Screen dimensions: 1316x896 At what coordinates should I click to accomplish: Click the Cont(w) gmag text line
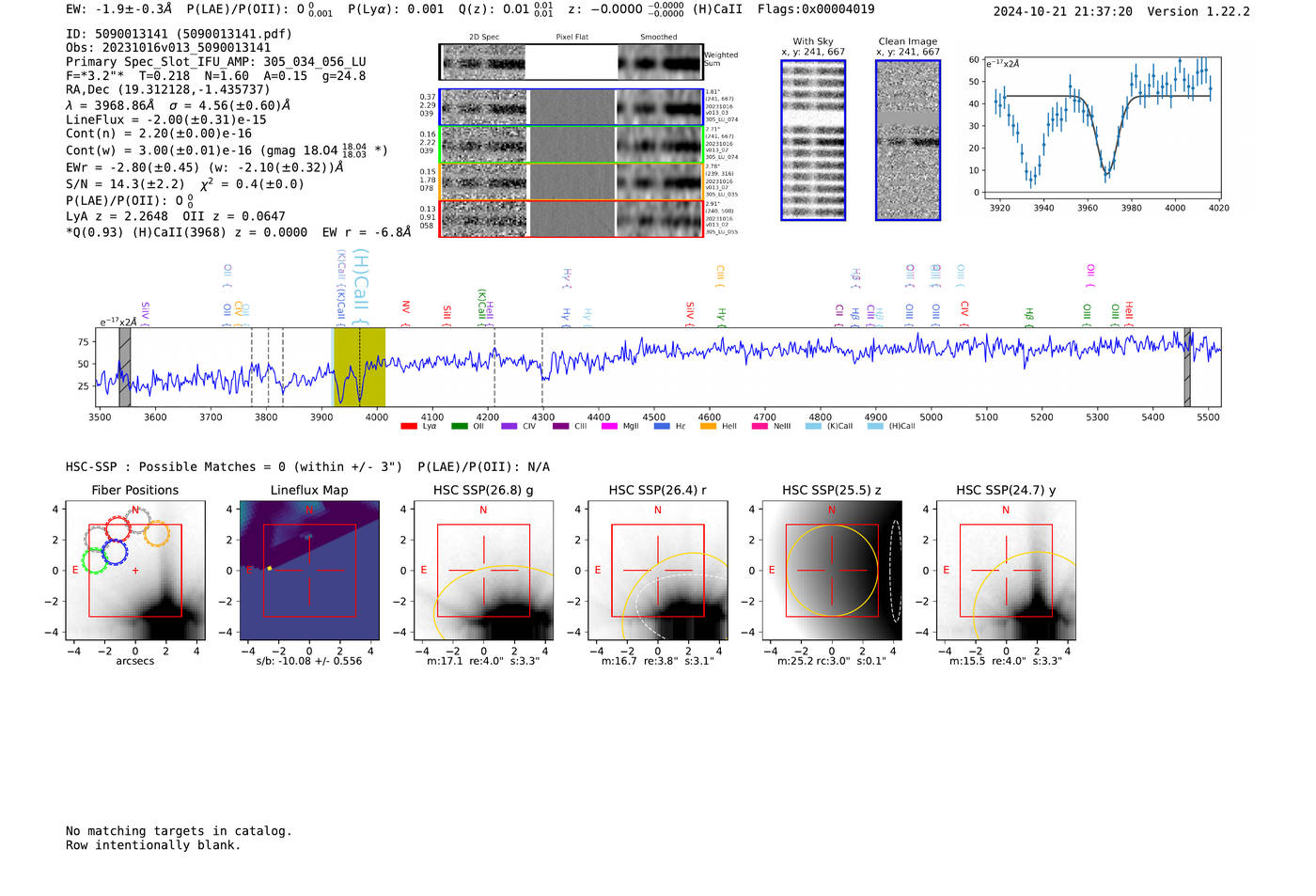click(227, 149)
